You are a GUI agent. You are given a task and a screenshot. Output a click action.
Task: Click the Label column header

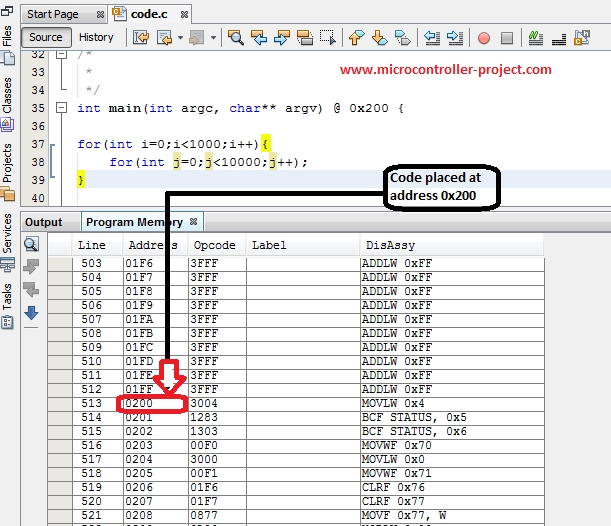coord(303,245)
